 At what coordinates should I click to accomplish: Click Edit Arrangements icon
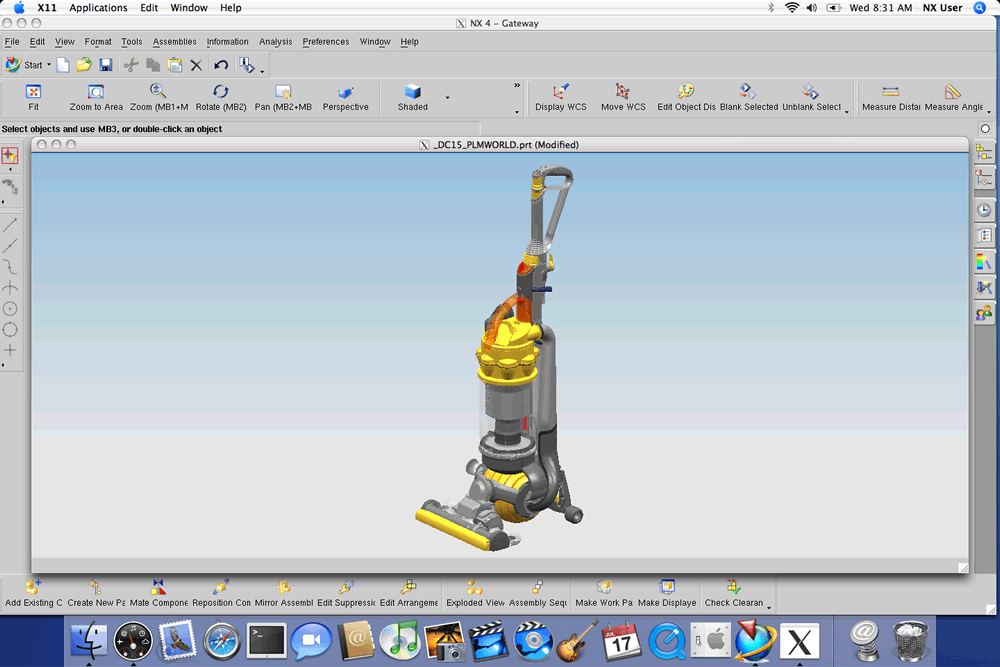[408, 587]
